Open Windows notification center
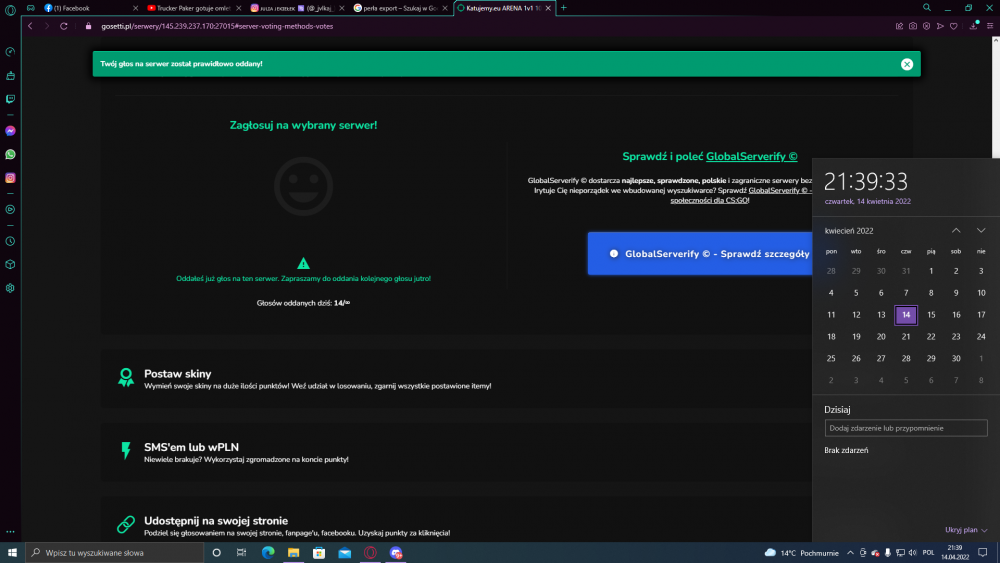 point(983,553)
